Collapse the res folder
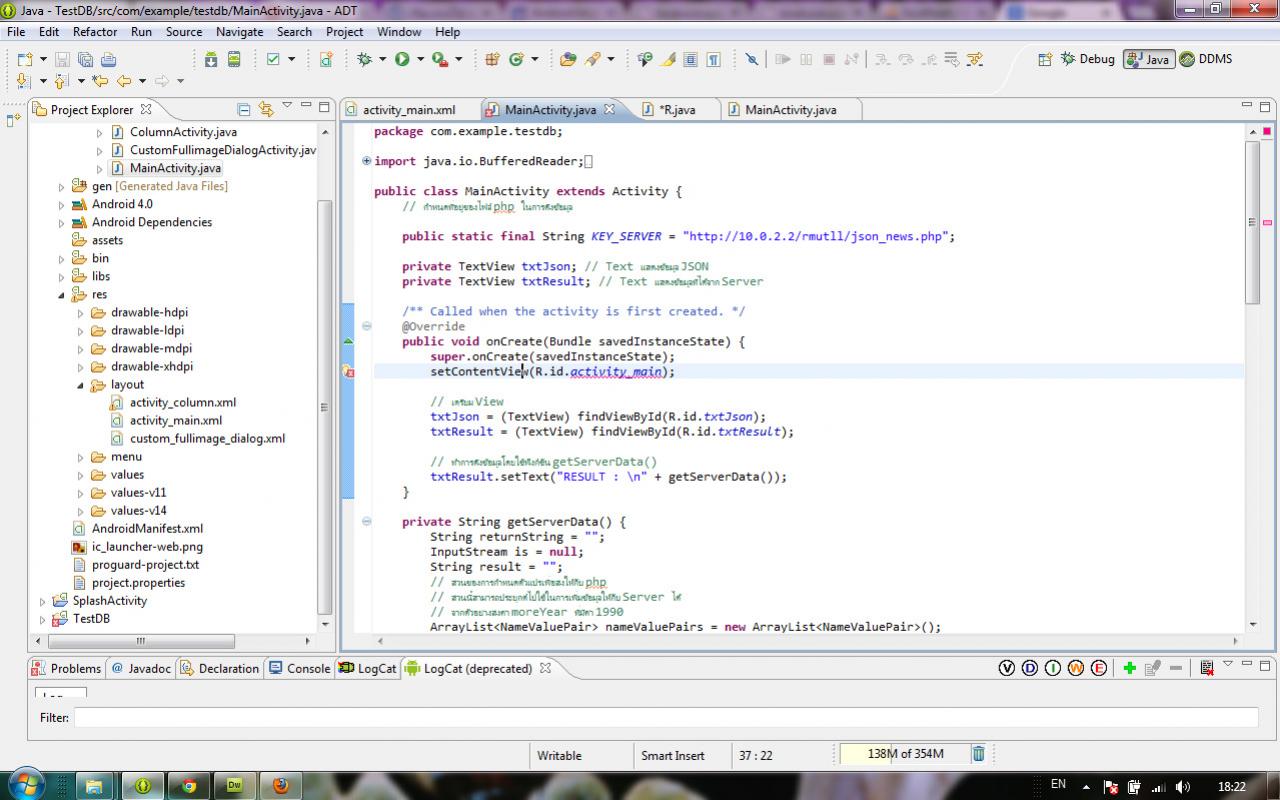This screenshot has width=1280, height=800. [x=61, y=295]
